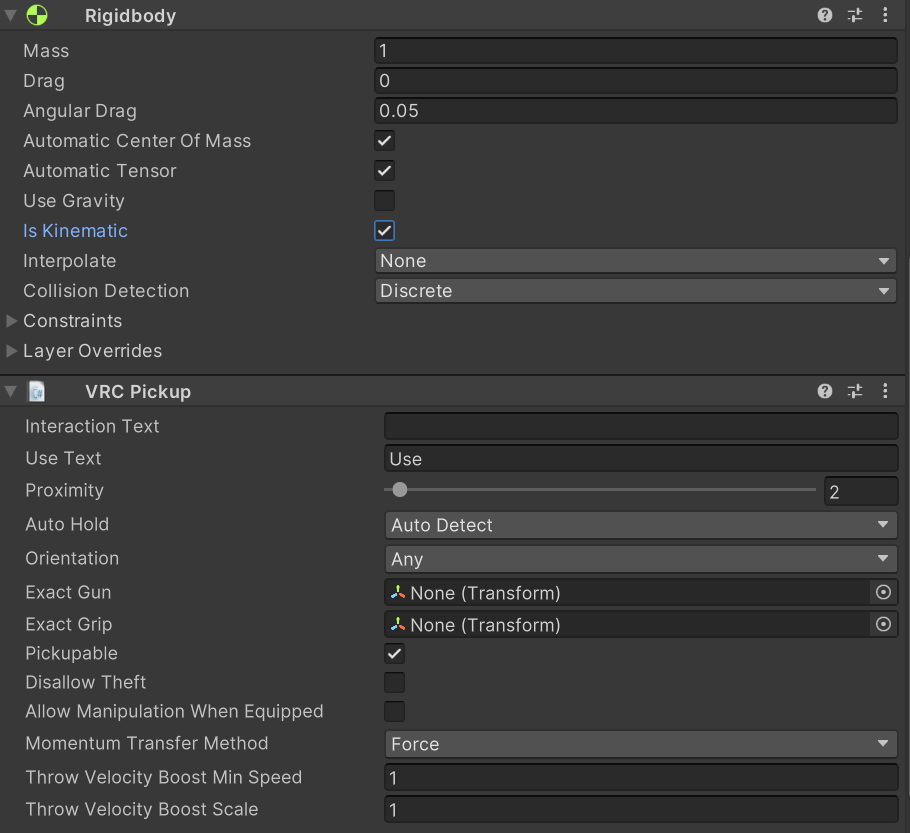Click the Proximity slider handle
This screenshot has height=833, width=910.
click(400, 490)
